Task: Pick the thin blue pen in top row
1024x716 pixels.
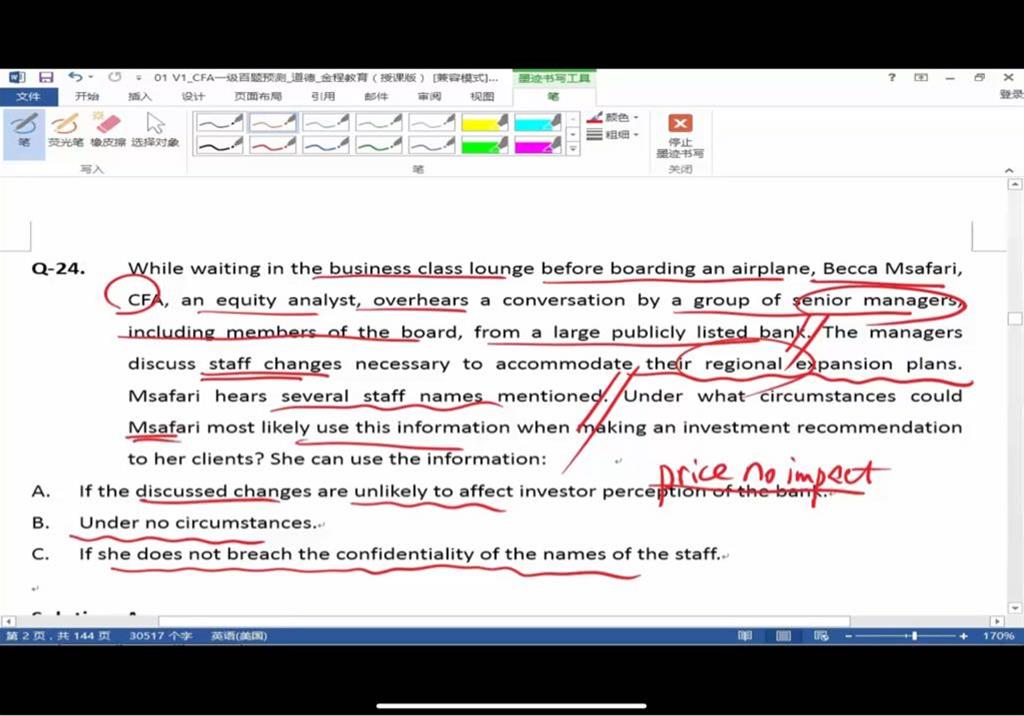Action: pyautogui.click(x=325, y=122)
